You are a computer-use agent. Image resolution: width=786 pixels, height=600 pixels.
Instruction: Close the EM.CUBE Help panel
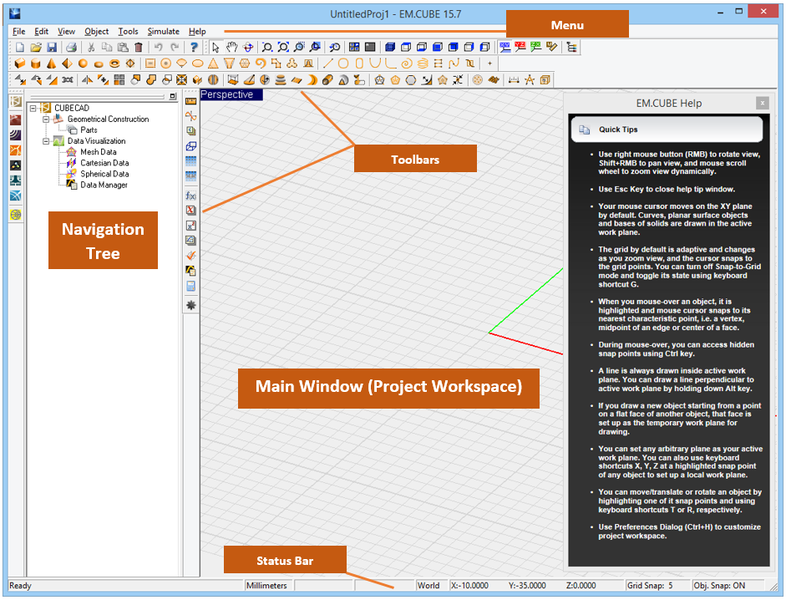coord(762,103)
